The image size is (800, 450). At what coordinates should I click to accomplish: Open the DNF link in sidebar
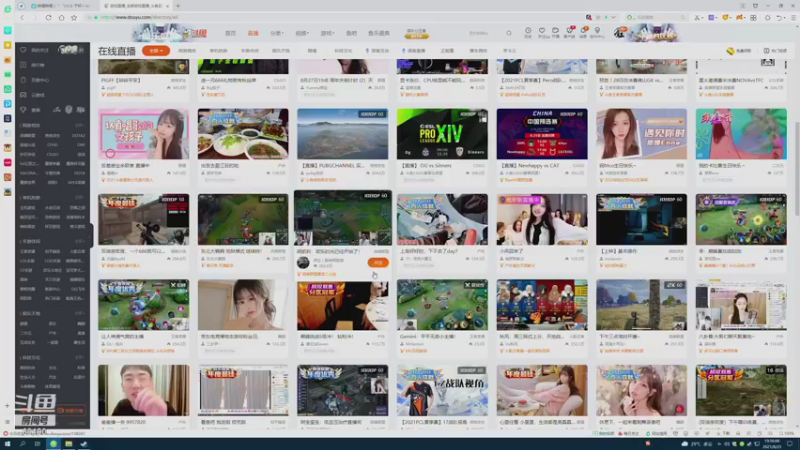coord(81,145)
